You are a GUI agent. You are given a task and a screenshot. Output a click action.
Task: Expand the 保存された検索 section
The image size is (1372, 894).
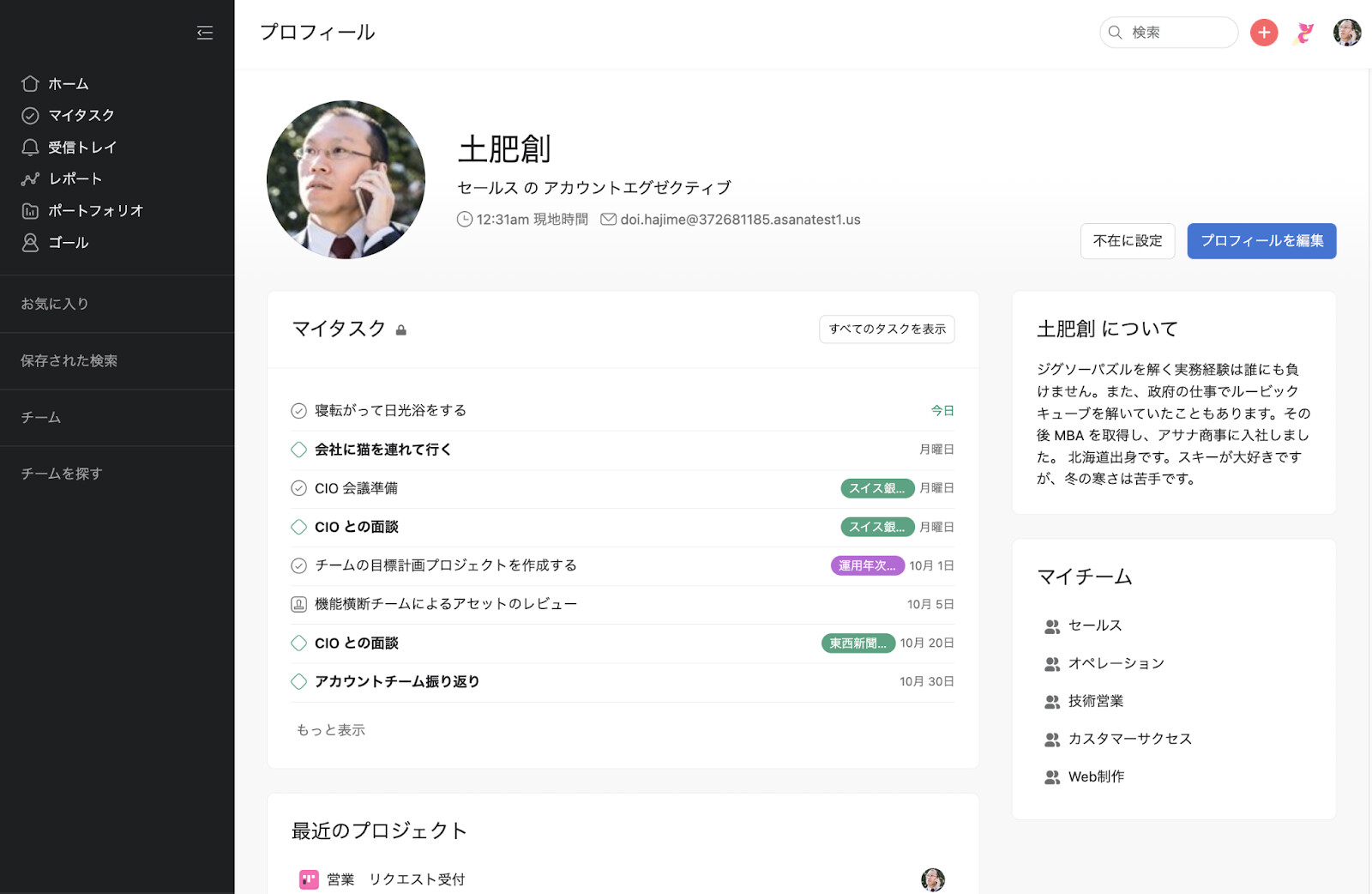[x=69, y=361]
